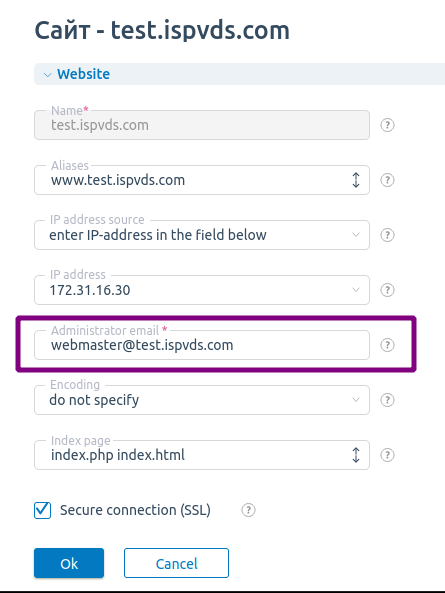Show help for IP address source
The image size is (445, 593).
[x=387, y=235]
